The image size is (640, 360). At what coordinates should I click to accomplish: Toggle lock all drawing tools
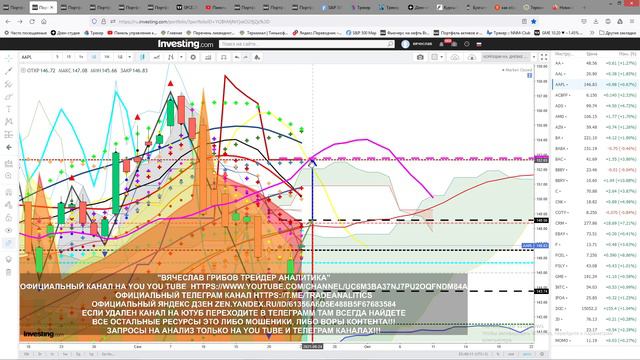click(x=9, y=218)
